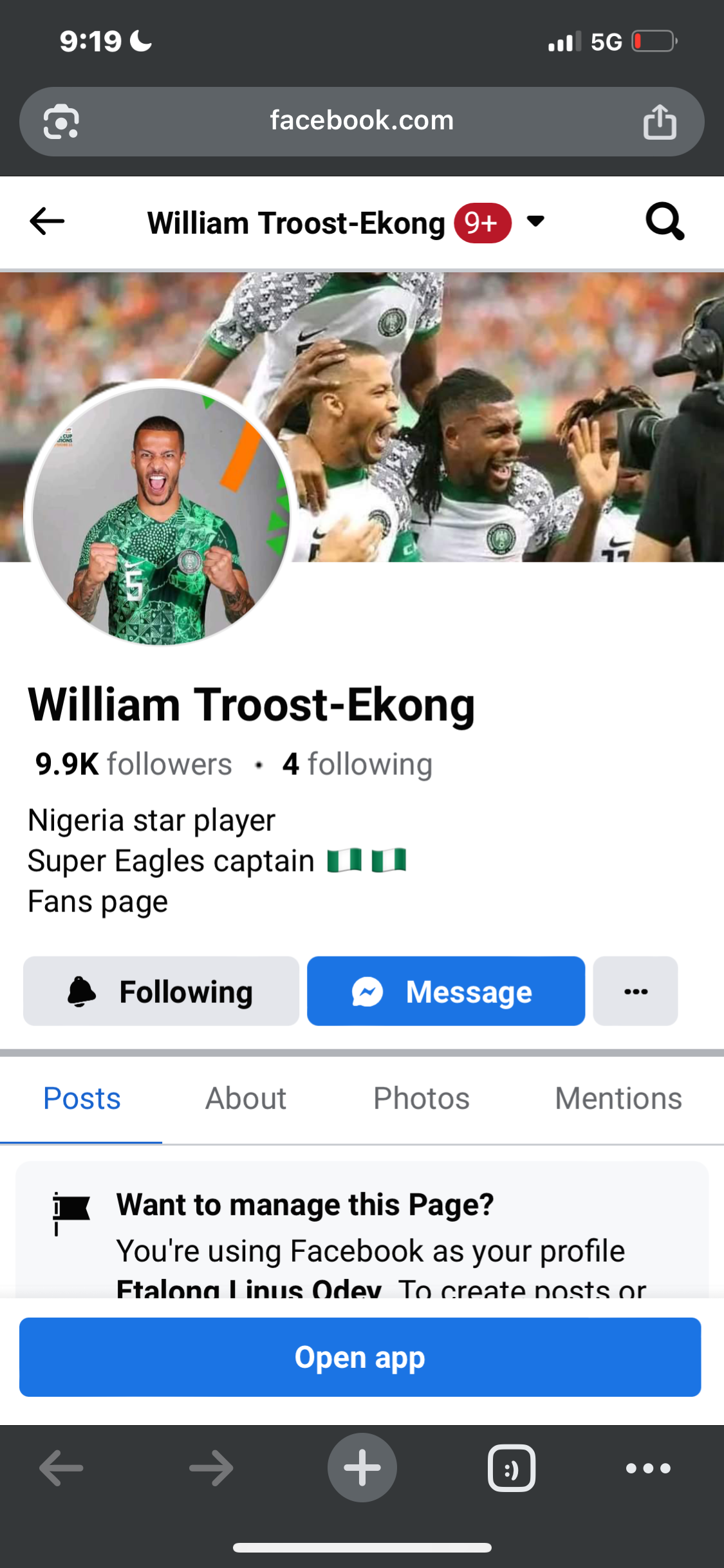Switch to the Photos tab

point(422,1098)
